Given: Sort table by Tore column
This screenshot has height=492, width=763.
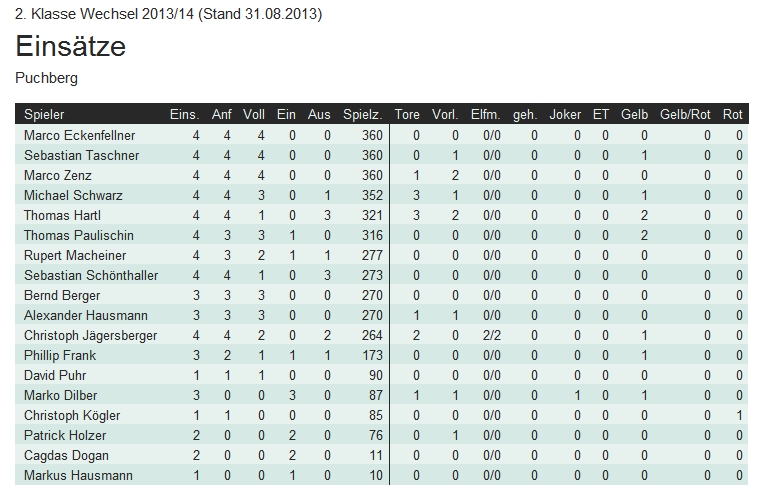Looking at the screenshot, I should (x=408, y=115).
